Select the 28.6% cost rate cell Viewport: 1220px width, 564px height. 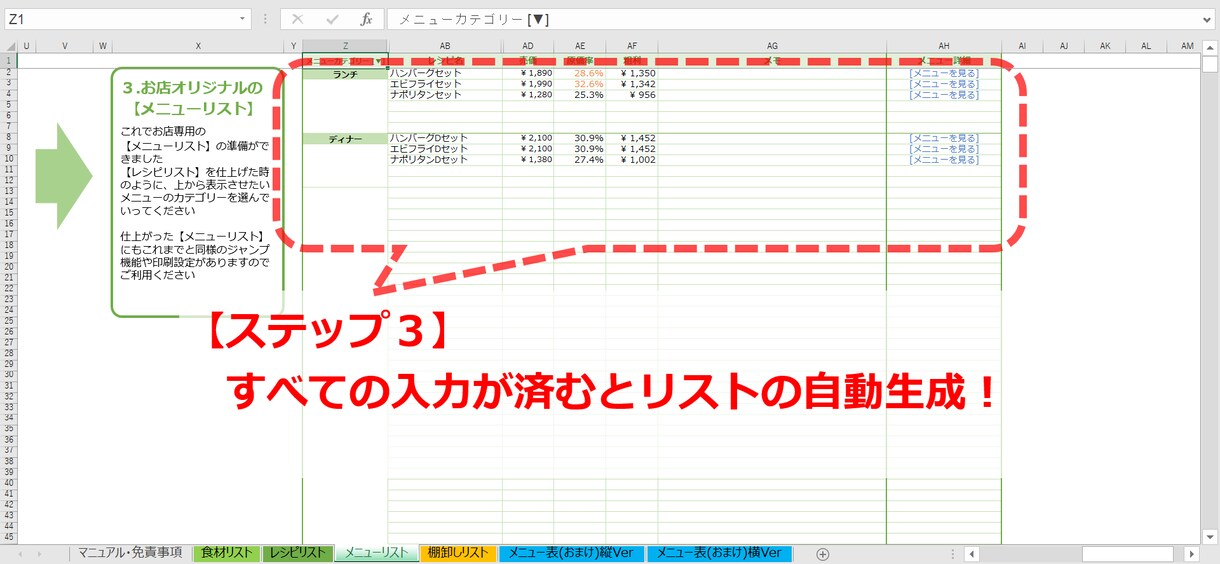[x=580, y=73]
